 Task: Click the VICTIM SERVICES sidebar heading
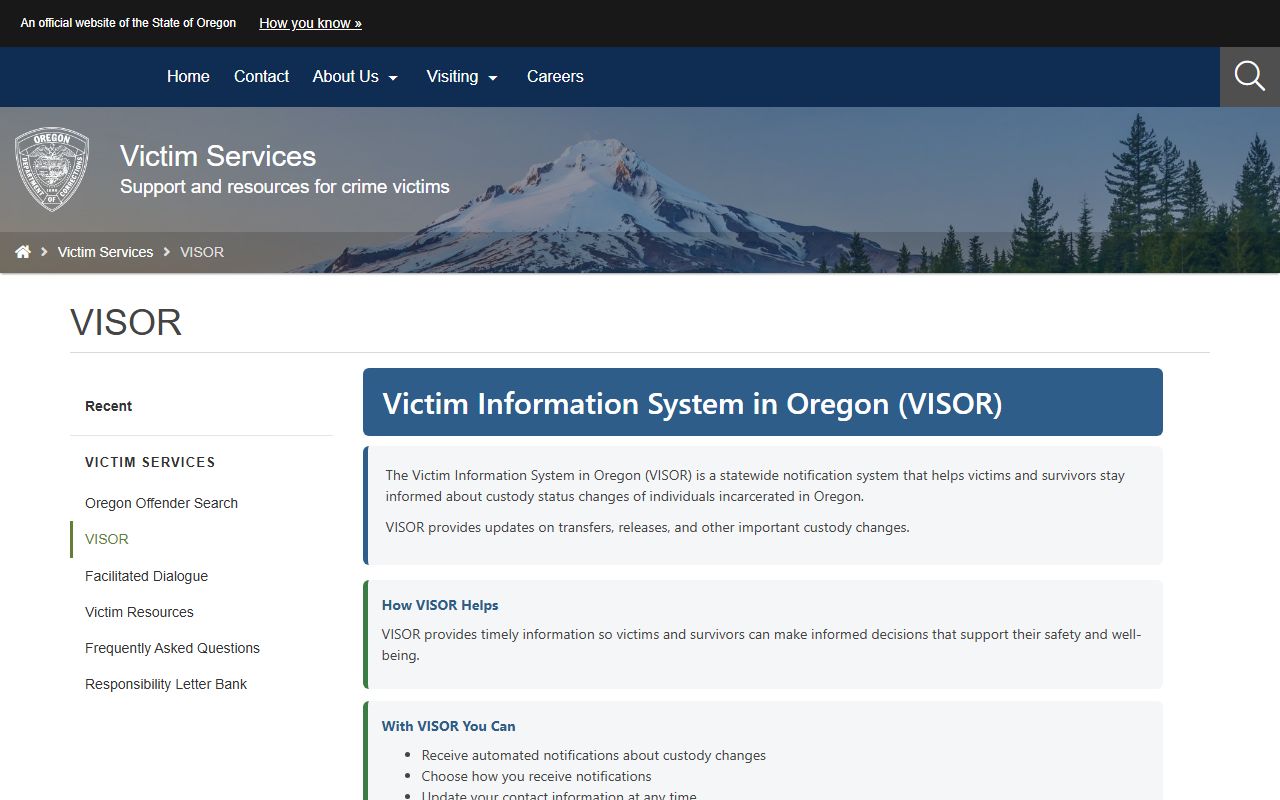click(x=150, y=462)
